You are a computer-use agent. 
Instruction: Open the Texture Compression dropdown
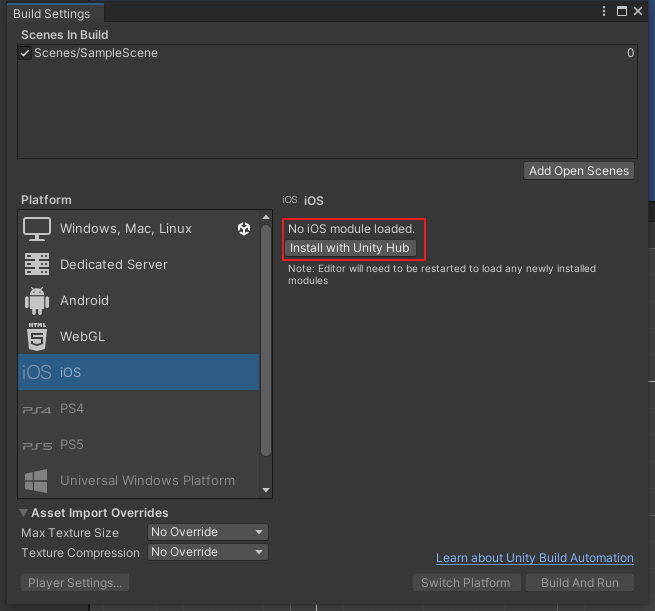point(208,552)
